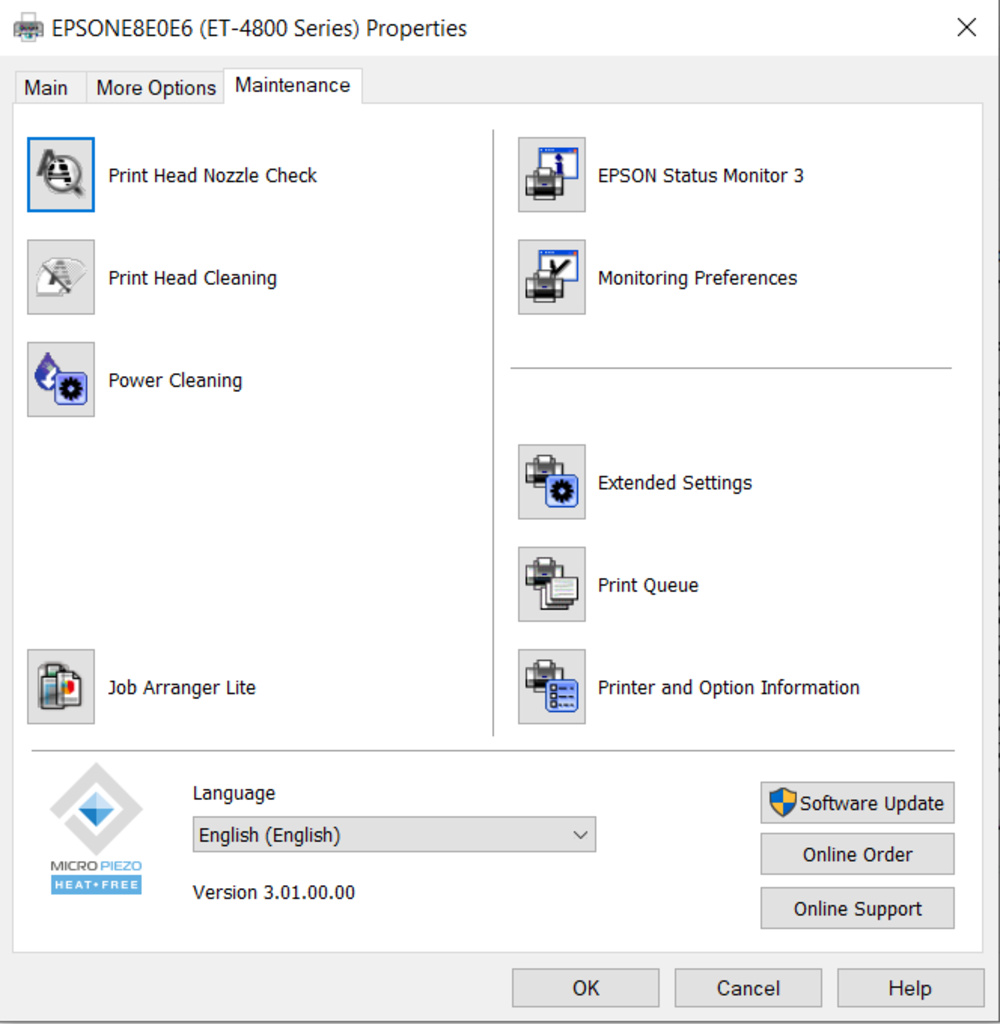Select the Maintenance tab

pyautogui.click(x=292, y=86)
